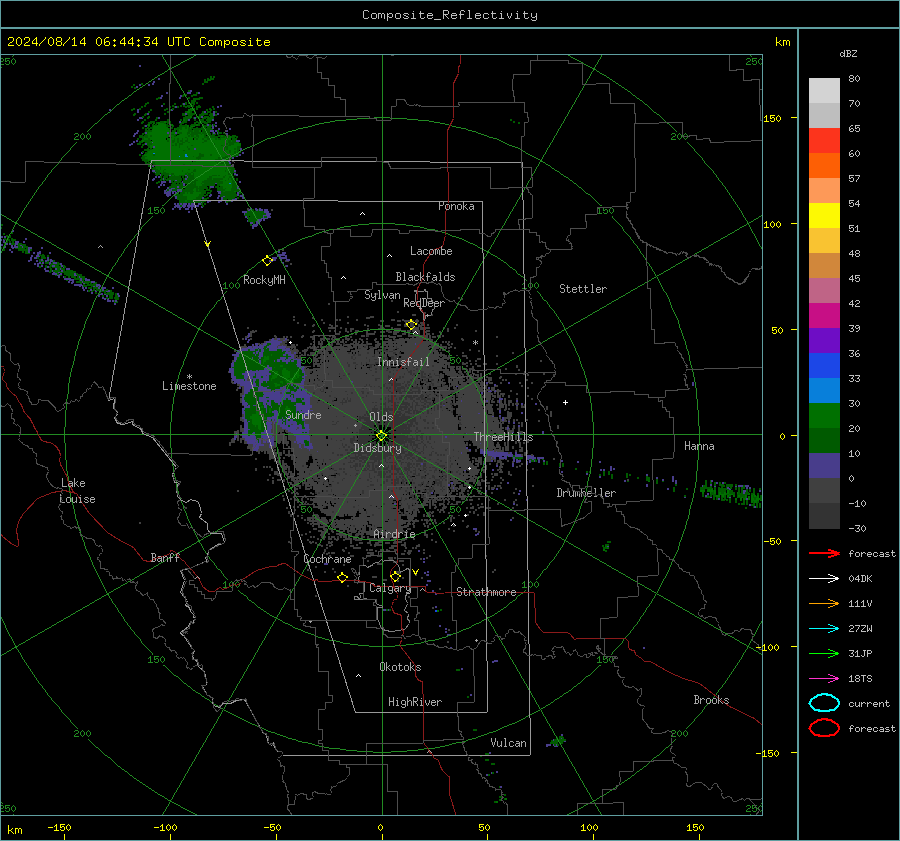Screen dimensions: 900x841
Task: Click the RockyMH label
Action: pos(264,280)
